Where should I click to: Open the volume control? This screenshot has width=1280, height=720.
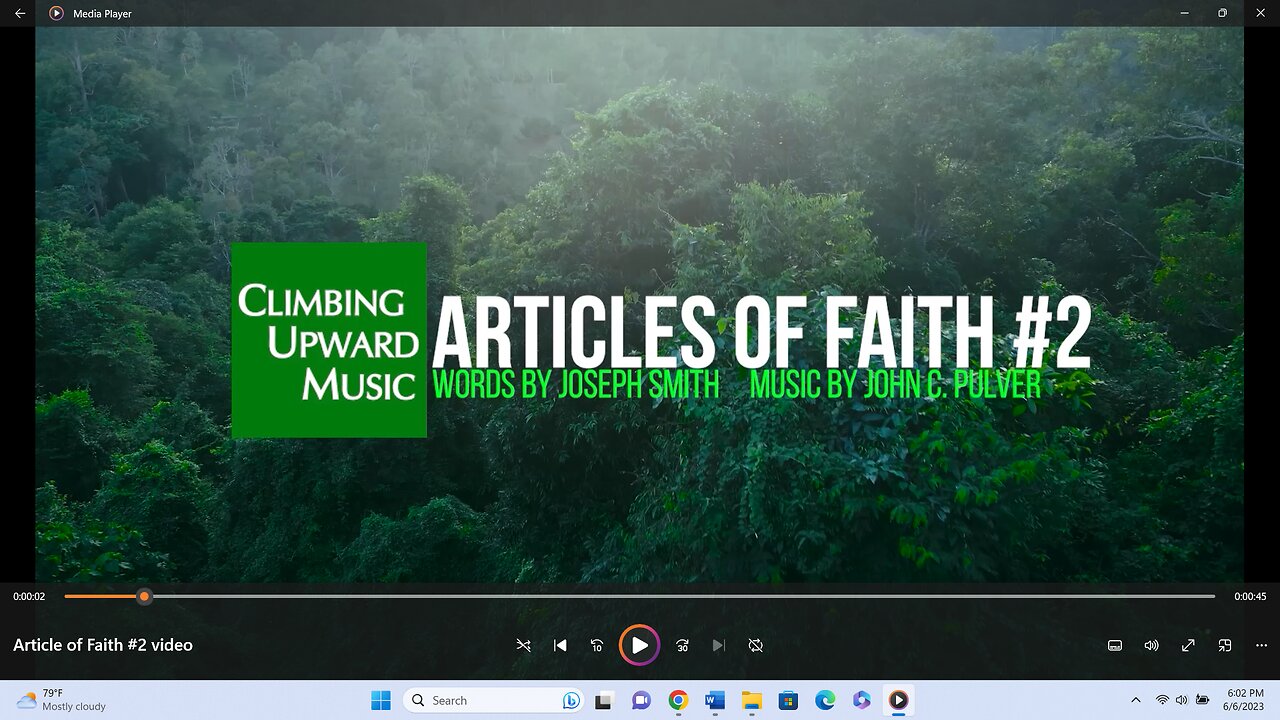tap(1151, 646)
